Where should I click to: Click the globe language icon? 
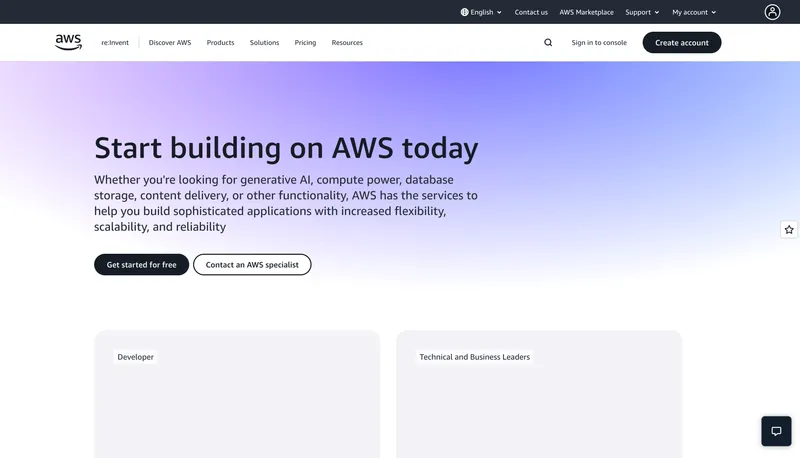(x=464, y=12)
